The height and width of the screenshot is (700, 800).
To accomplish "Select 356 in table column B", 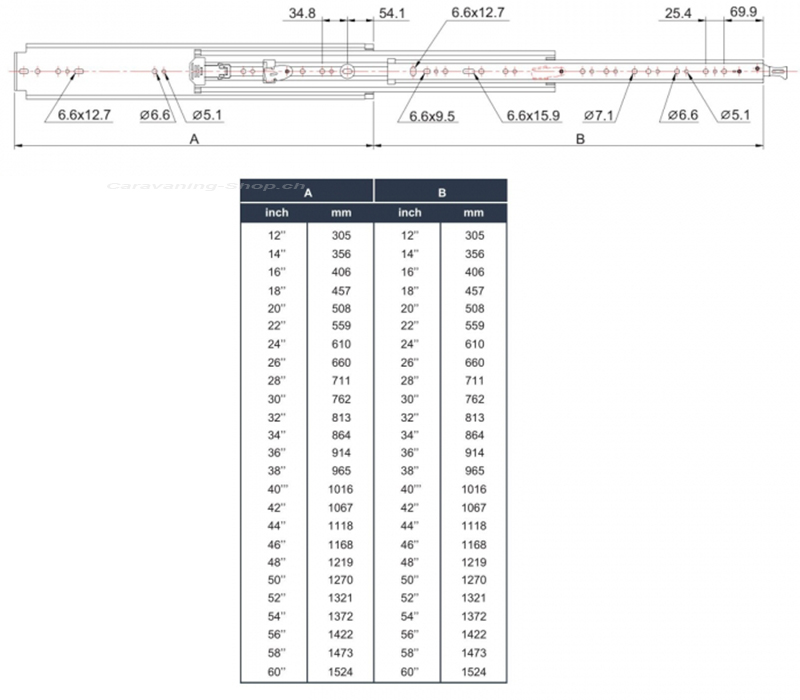I will click(474, 254).
